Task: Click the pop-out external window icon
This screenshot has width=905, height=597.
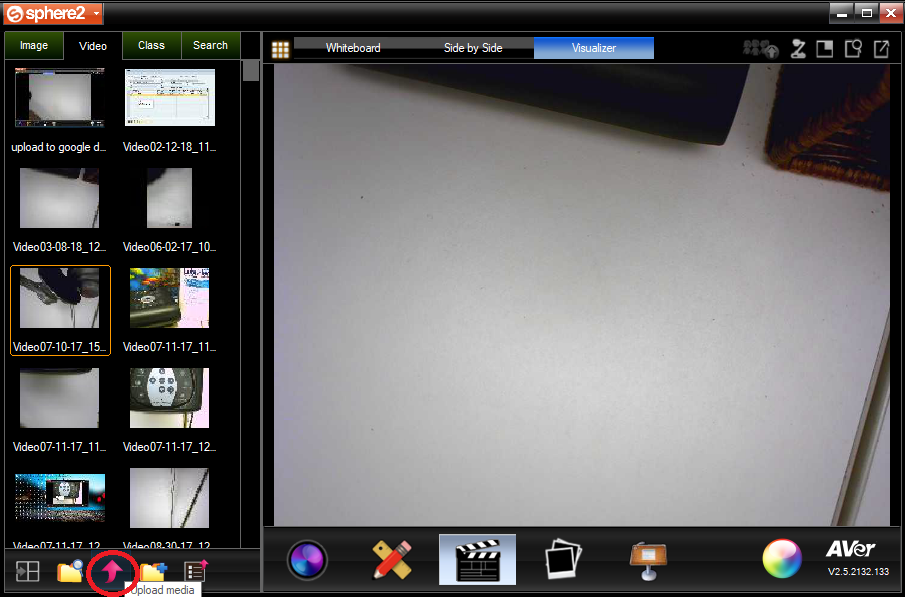Action: (x=881, y=49)
